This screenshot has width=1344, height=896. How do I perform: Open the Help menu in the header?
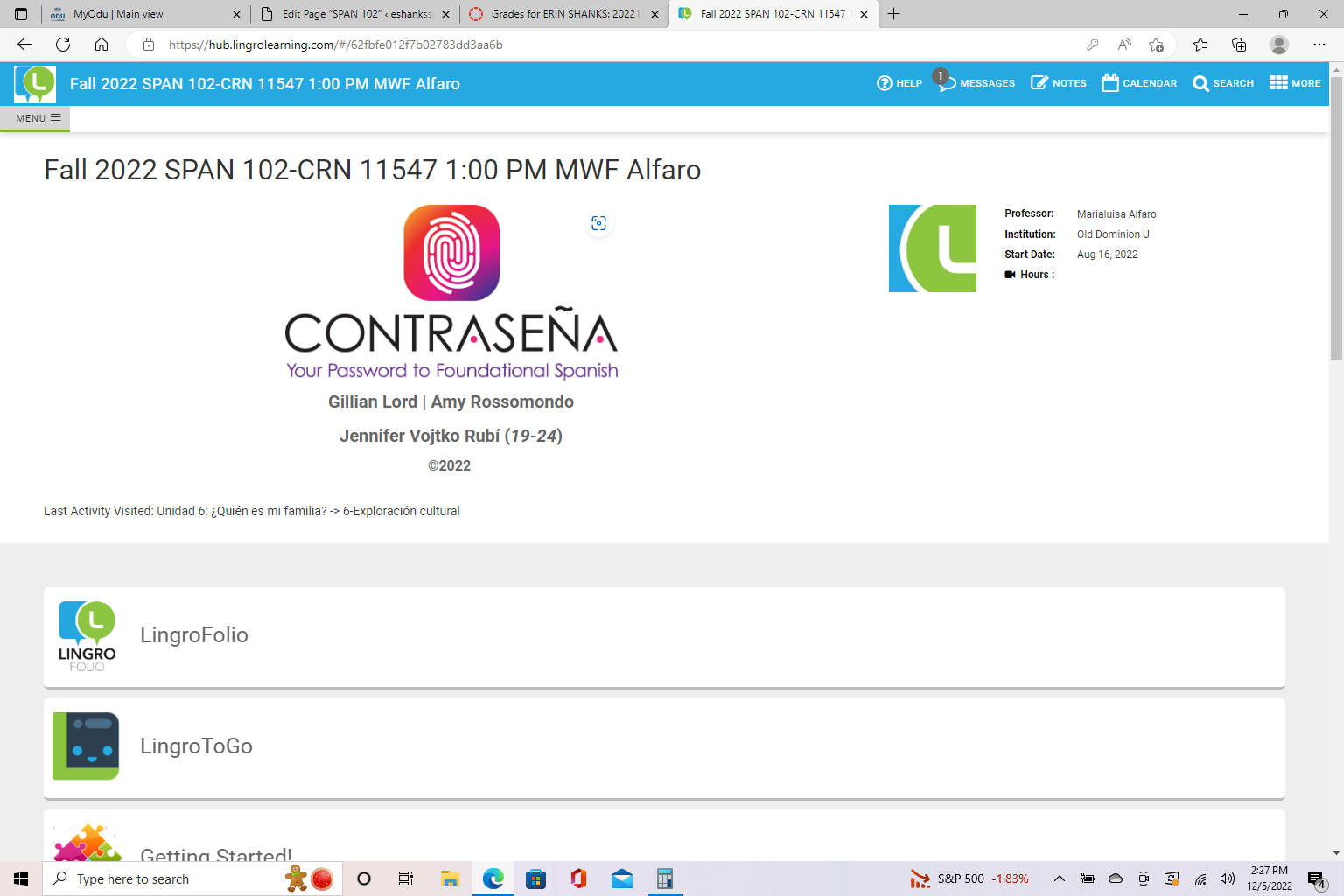(x=899, y=83)
